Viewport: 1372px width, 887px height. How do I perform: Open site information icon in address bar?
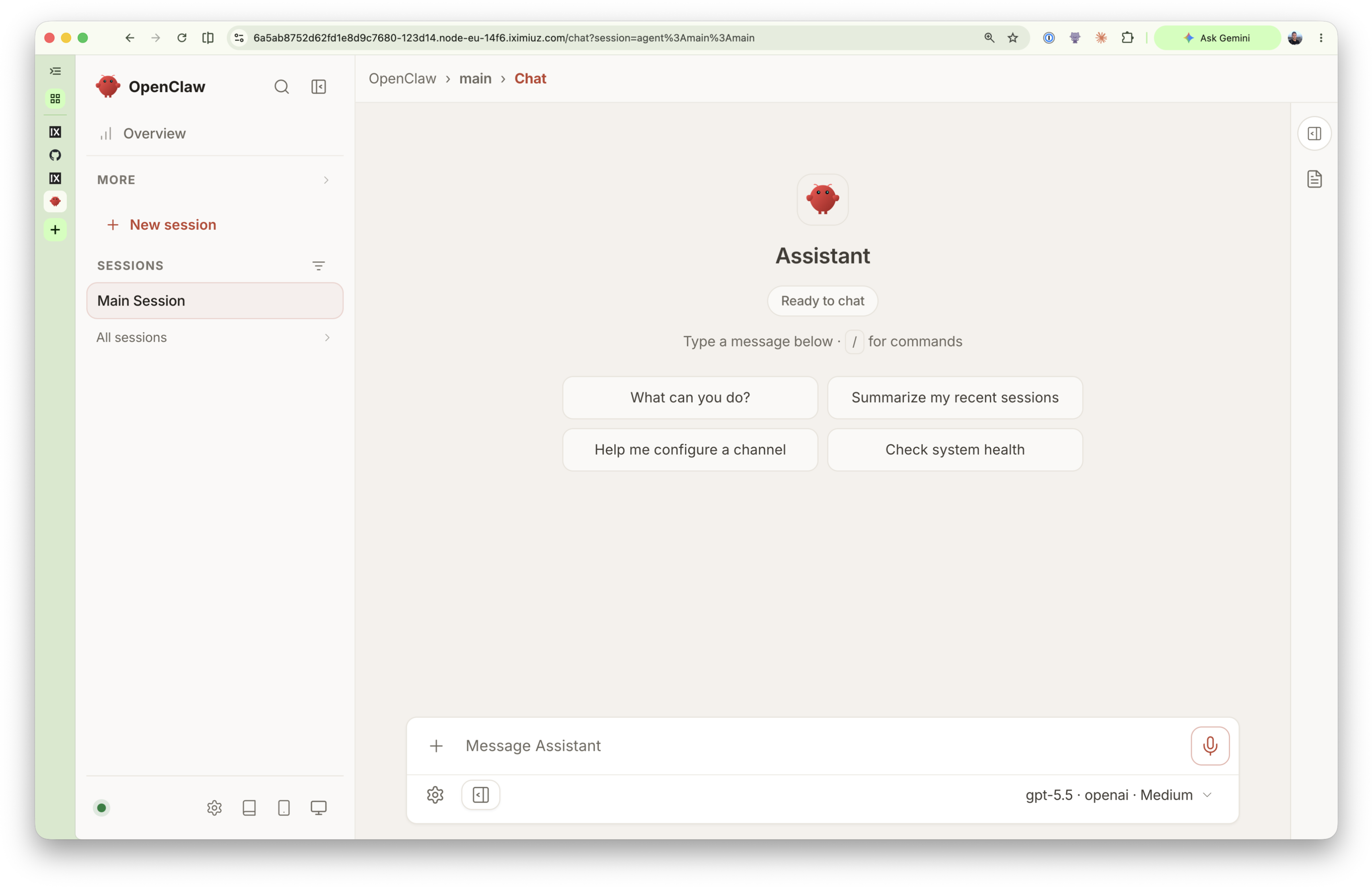(x=239, y=38)
